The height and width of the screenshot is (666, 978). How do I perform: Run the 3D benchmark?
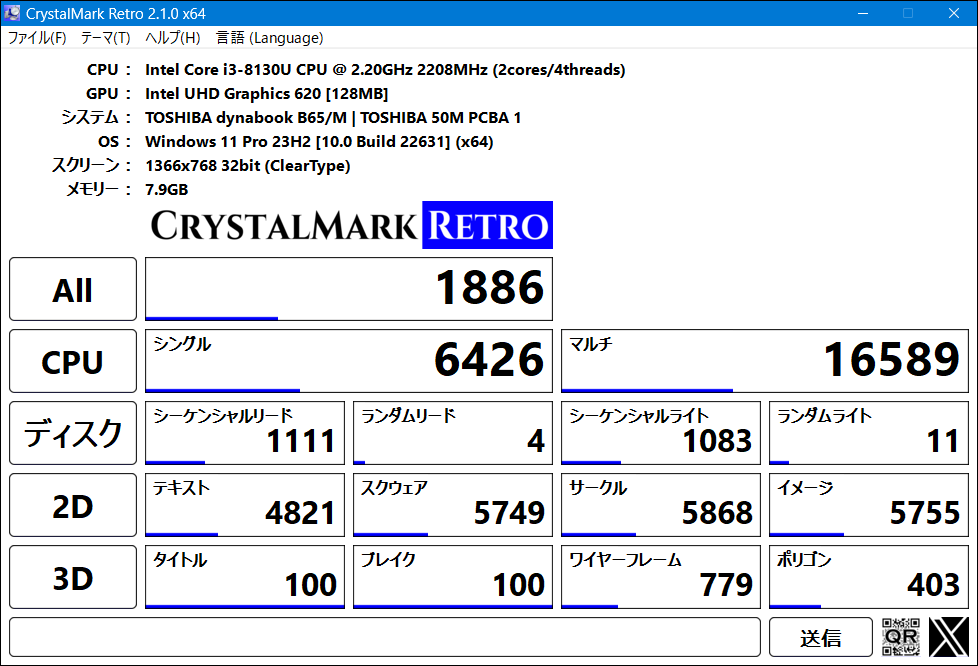coord(73,577)
